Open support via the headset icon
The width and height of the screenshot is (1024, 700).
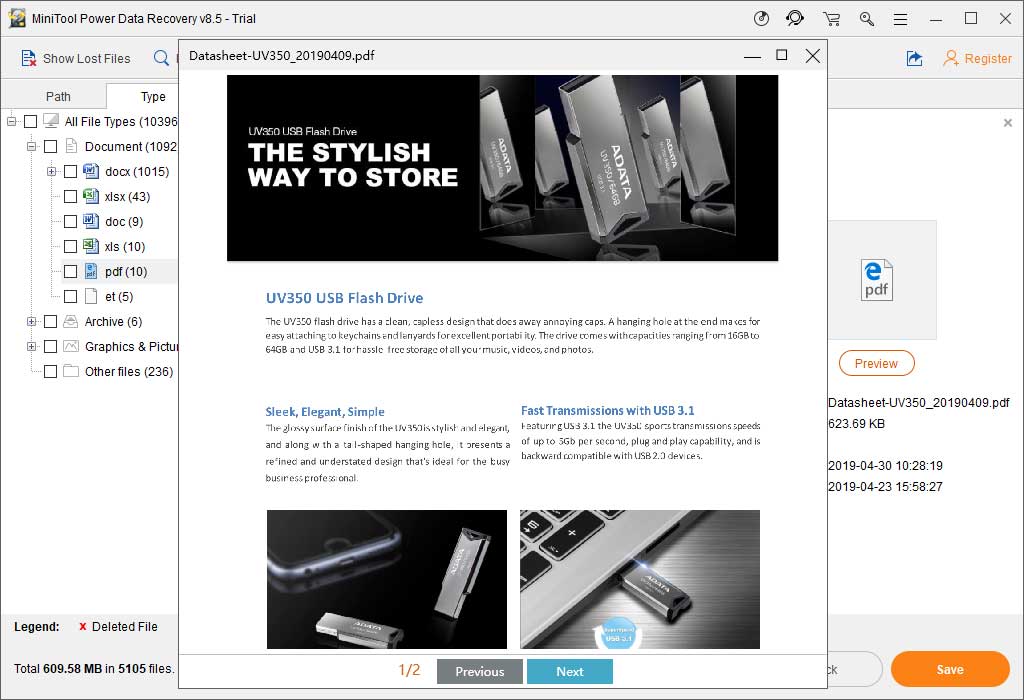tap(795, 19)
